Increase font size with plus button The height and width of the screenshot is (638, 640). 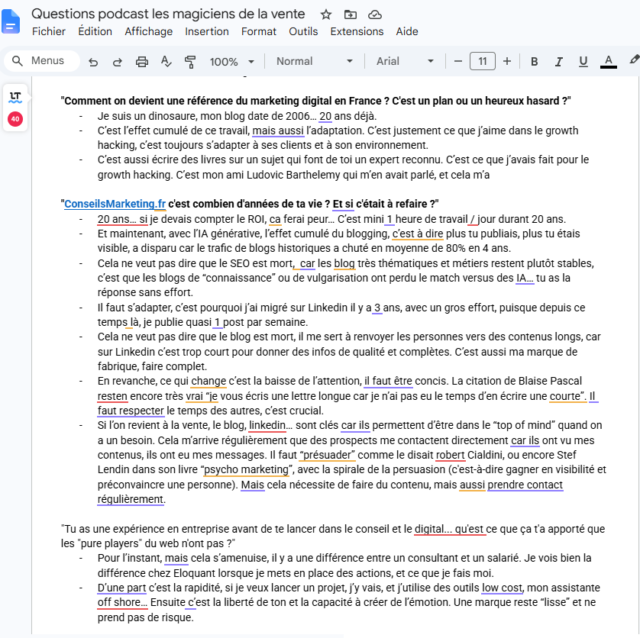pos(507,61)
